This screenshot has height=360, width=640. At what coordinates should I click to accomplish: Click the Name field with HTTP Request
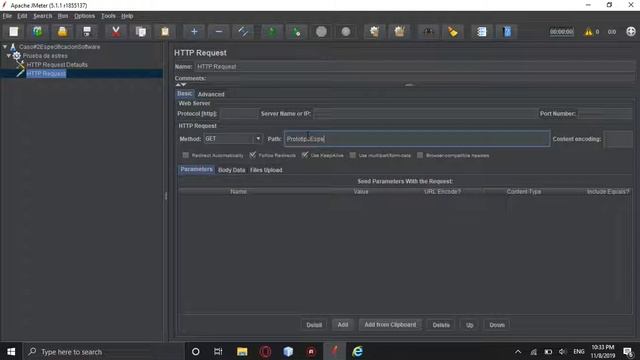tap(415, 67)
